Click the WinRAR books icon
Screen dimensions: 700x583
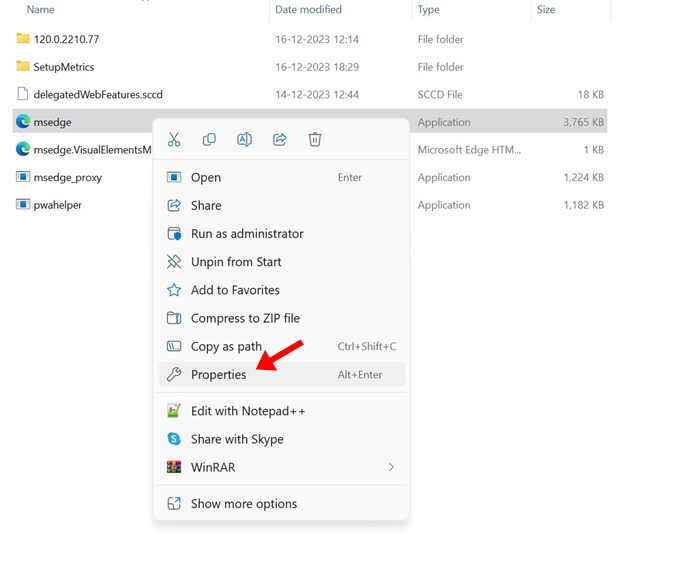[174, 467]
